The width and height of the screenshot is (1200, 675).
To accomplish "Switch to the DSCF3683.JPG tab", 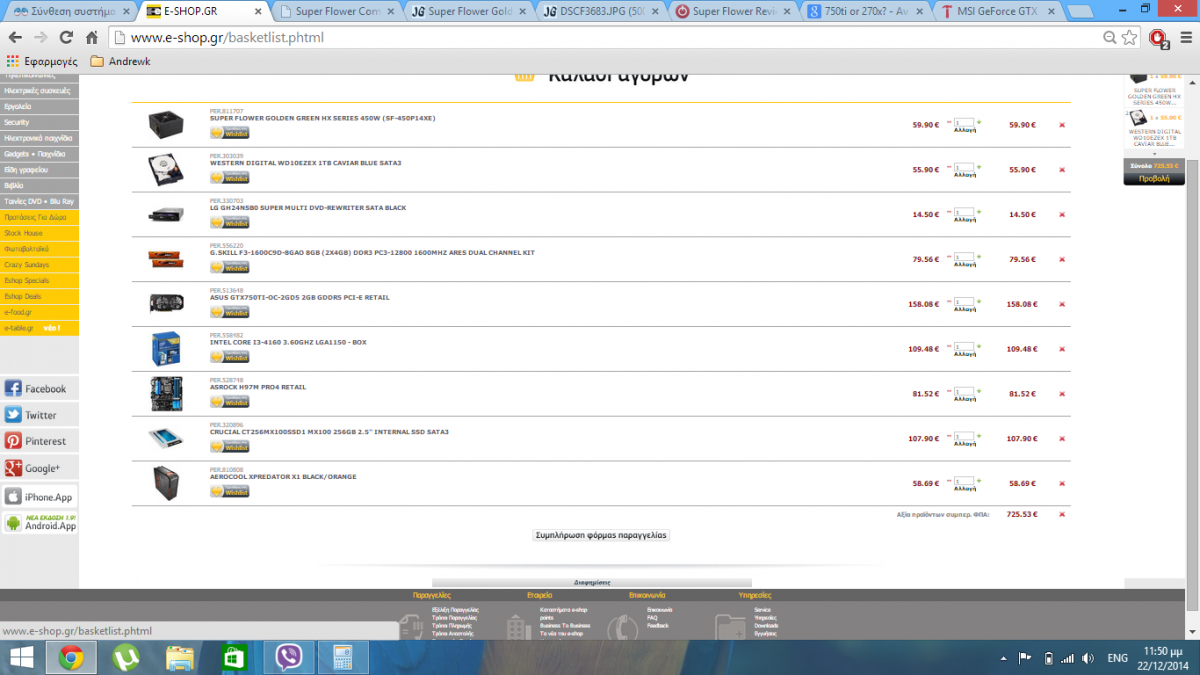I will point(602,11).
